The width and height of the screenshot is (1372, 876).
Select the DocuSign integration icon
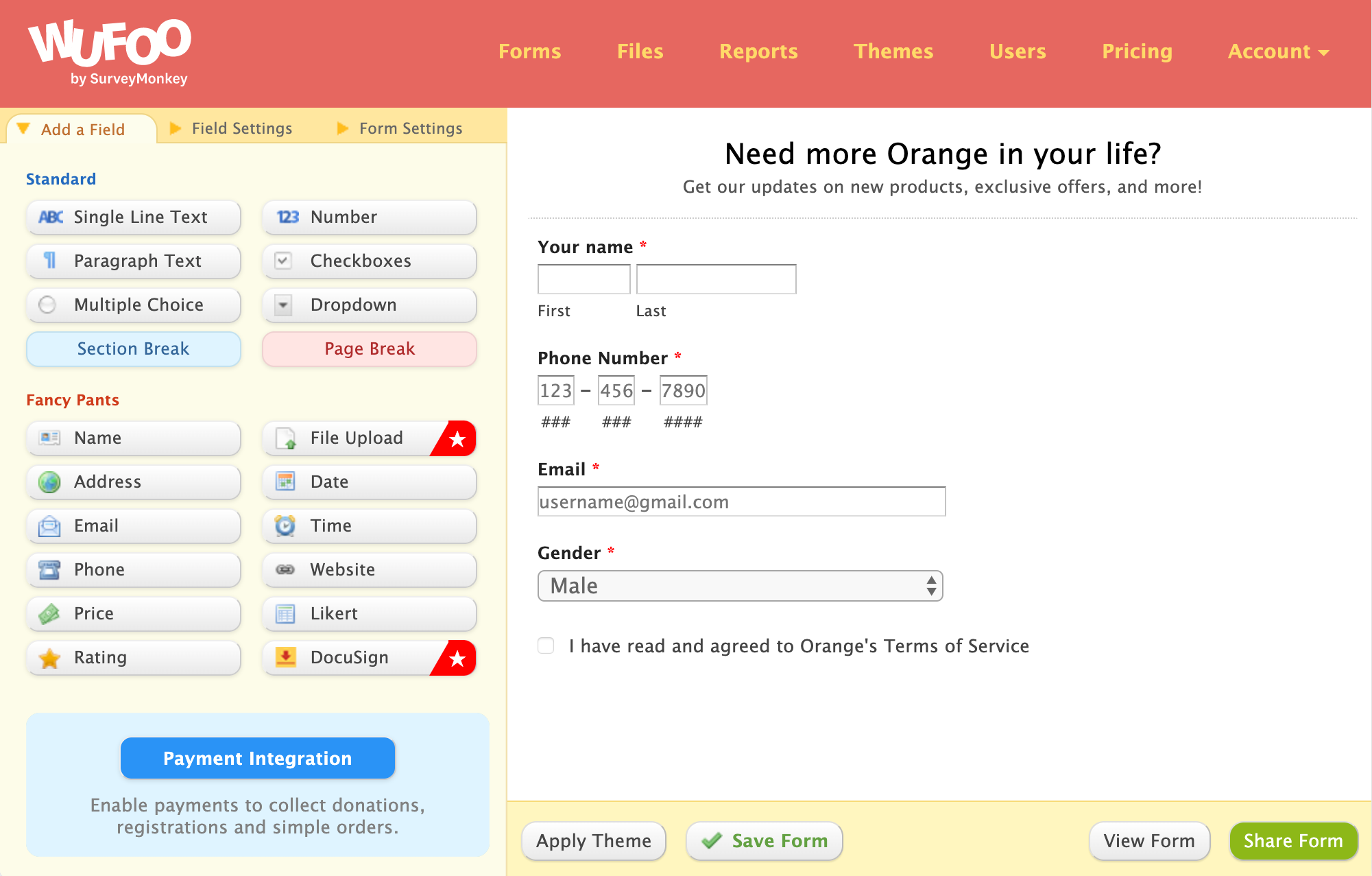(x=289, y=658)
